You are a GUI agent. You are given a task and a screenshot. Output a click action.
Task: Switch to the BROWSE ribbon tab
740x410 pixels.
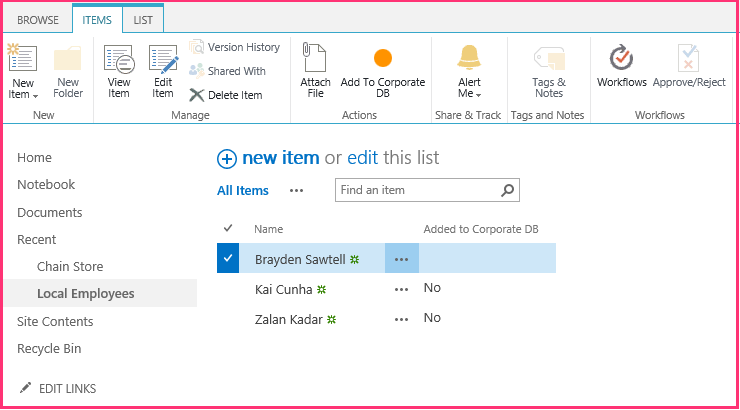tap(38, 20)
